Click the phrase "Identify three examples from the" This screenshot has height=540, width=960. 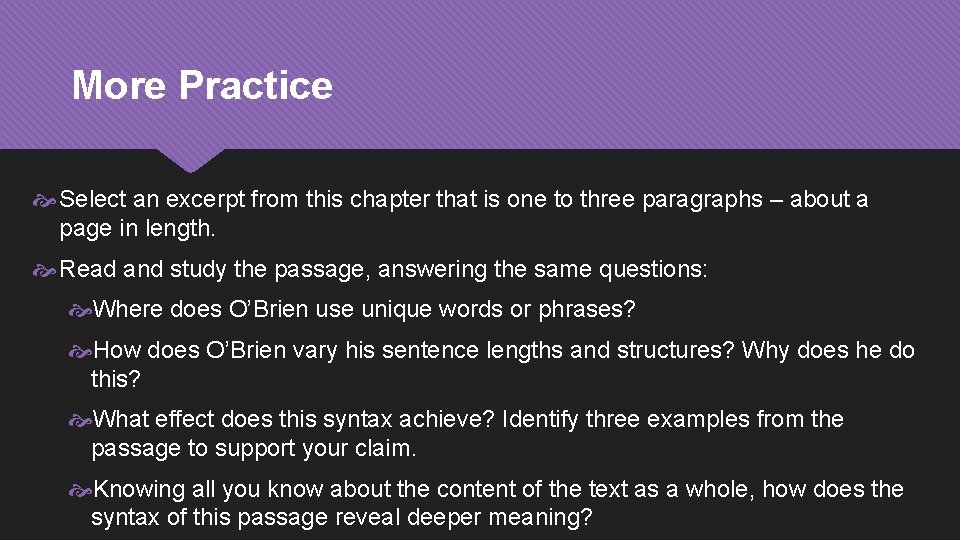click(x=673, y=420)
